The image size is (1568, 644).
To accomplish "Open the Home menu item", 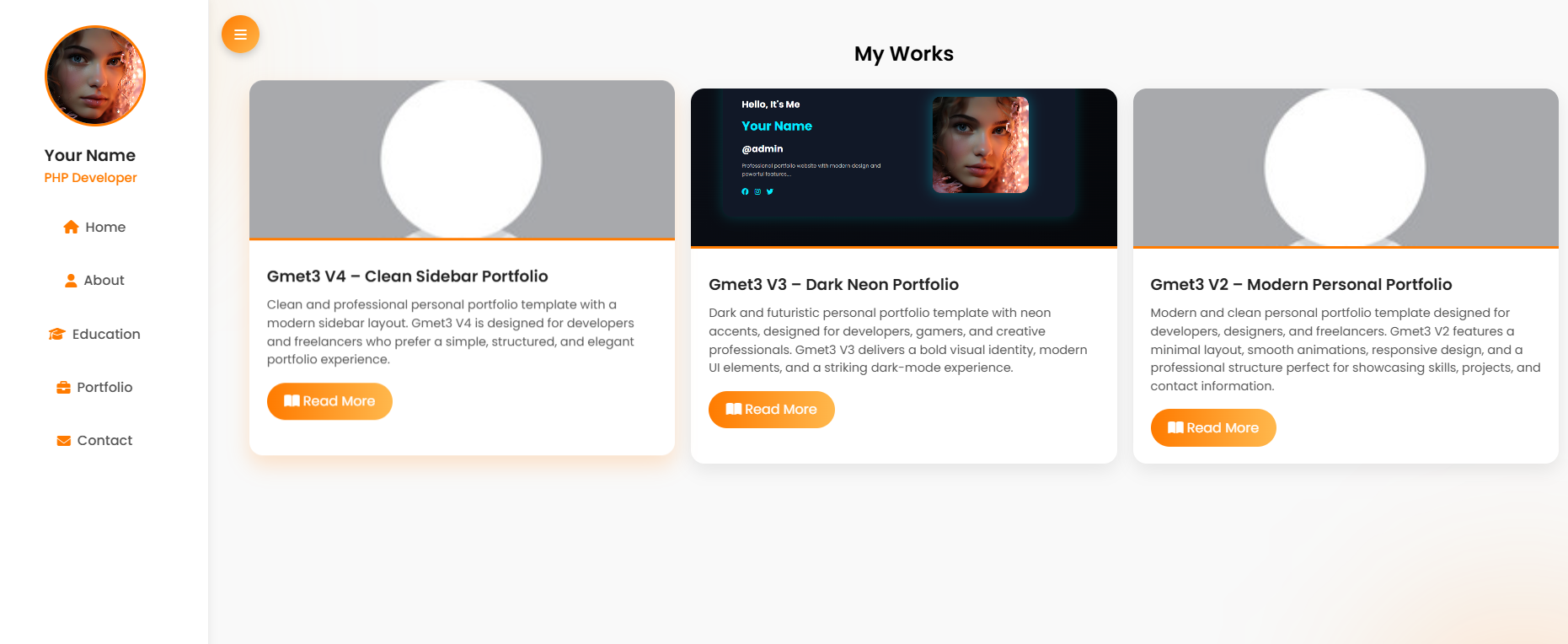I will pos(94,227).
